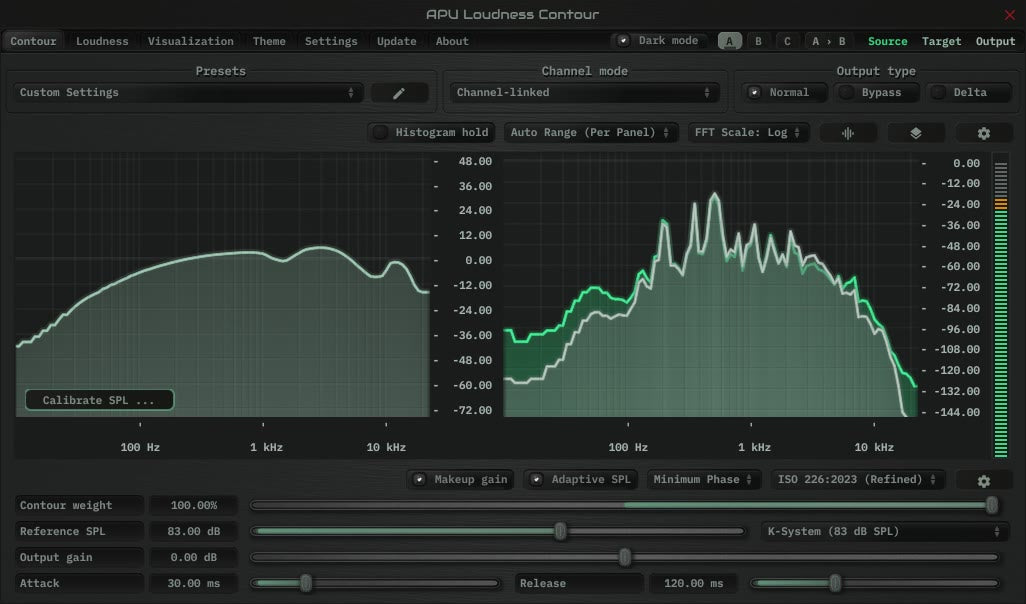Screen dimensions: 1026x604
Task: Open the Channel-linked channel mode dropdown
Action: coord(584,92)
